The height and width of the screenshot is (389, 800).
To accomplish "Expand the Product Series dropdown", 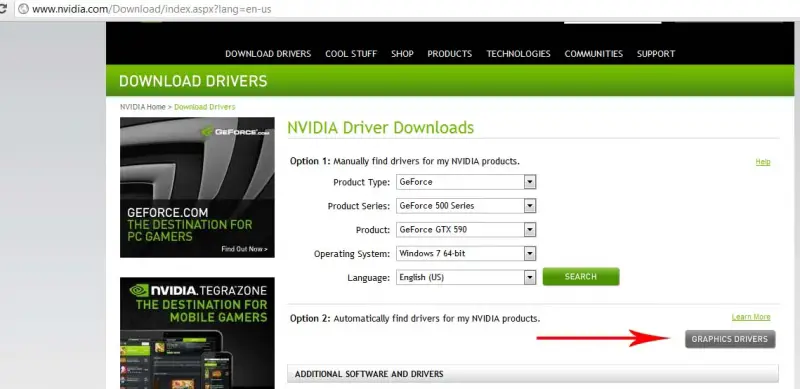I will 466,206.
